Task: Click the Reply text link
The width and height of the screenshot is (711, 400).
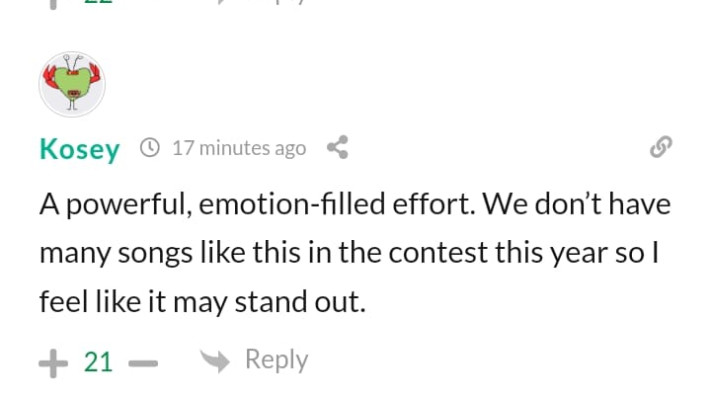Action: [x=276, y=360]
